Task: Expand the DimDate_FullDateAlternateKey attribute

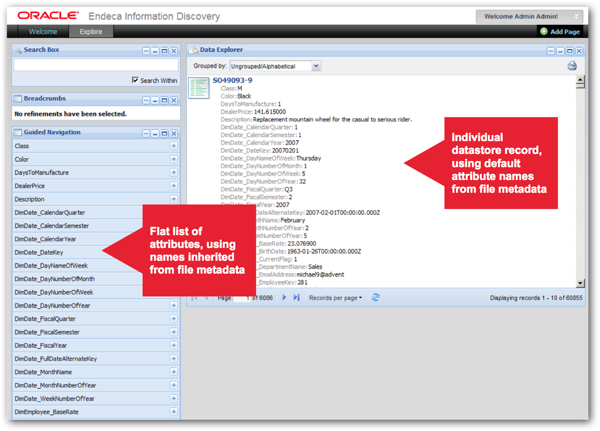Action: tap(173, 359)
